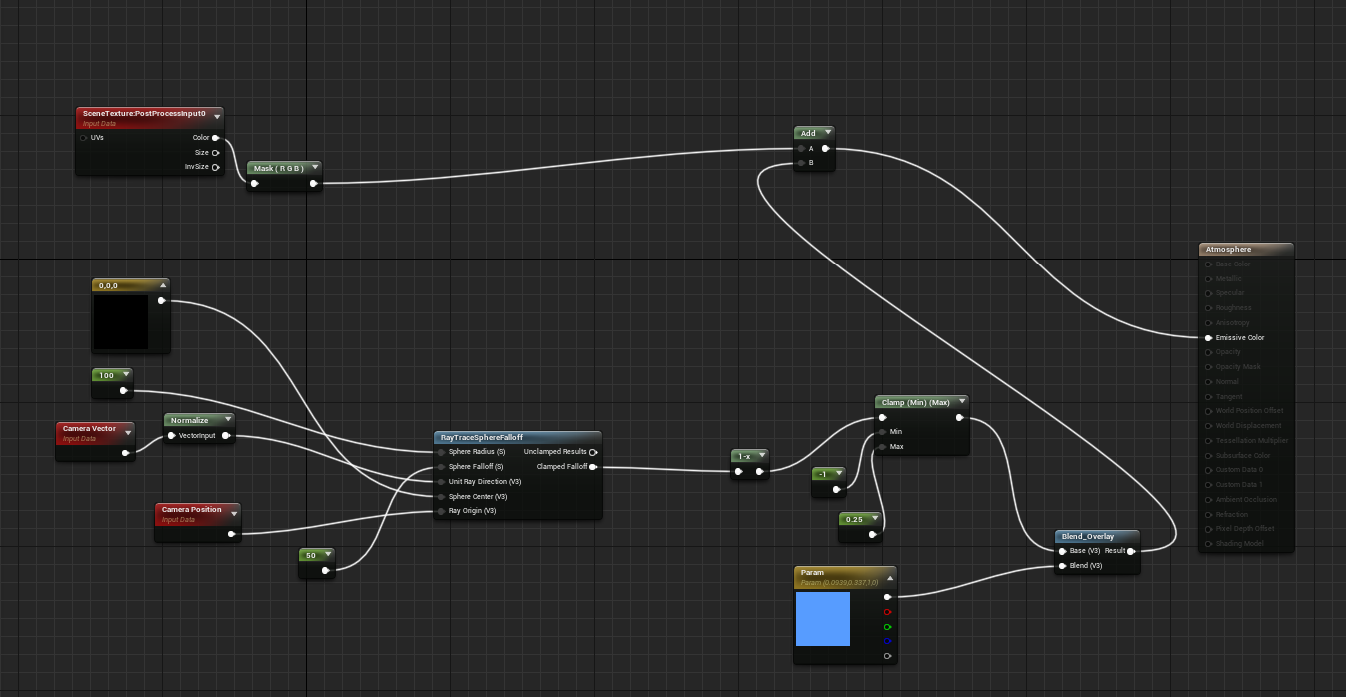Click the Result (V3) pin on Blend_Overlay
Viewport: 1346px width, 697px height.
pos(1132,550)
